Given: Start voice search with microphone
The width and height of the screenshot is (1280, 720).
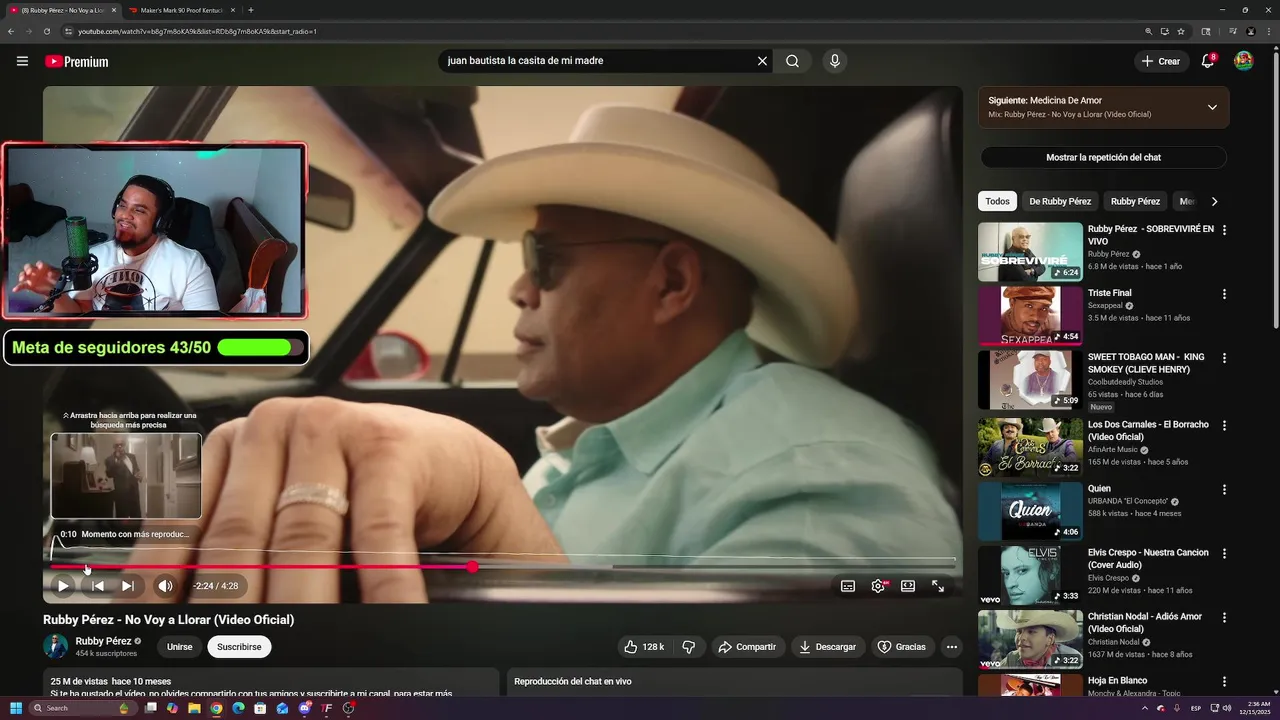Looking at the screenshot, I should point(835,61).
